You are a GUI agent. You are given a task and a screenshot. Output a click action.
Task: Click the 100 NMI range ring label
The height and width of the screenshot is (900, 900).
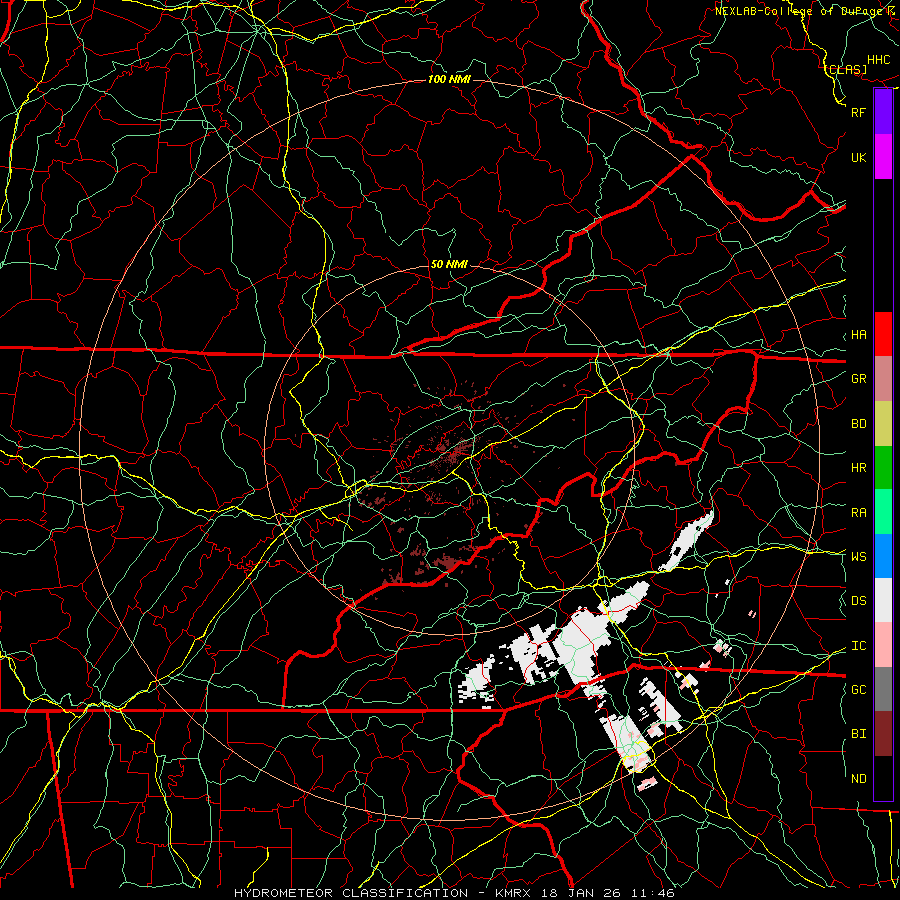point(449,79)
